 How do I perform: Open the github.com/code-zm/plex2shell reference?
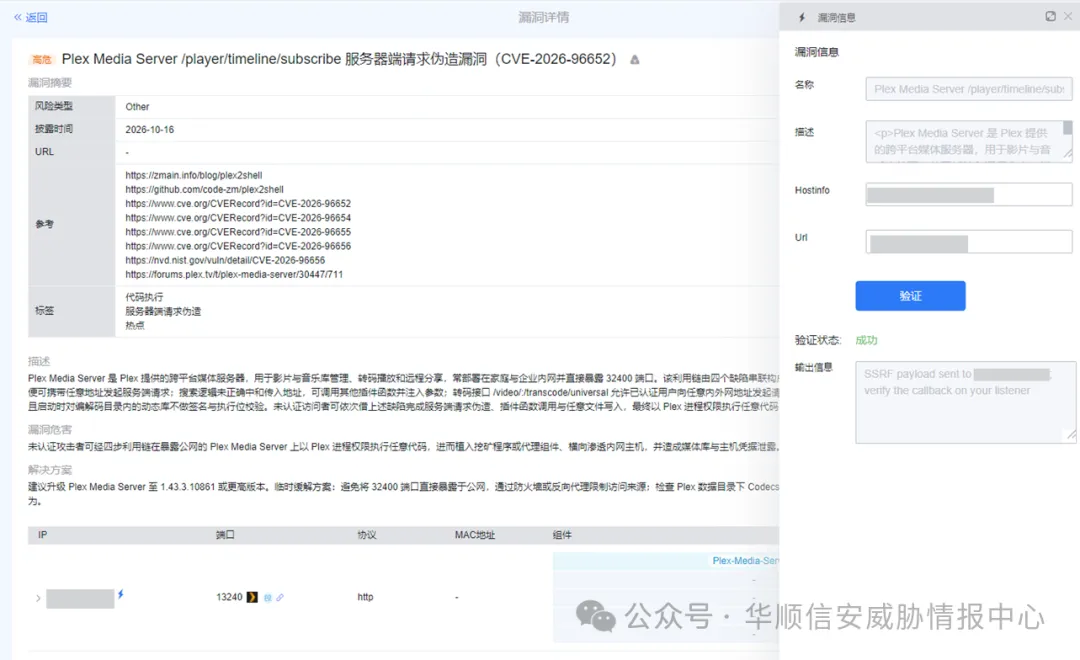click(x=205, y=189)
